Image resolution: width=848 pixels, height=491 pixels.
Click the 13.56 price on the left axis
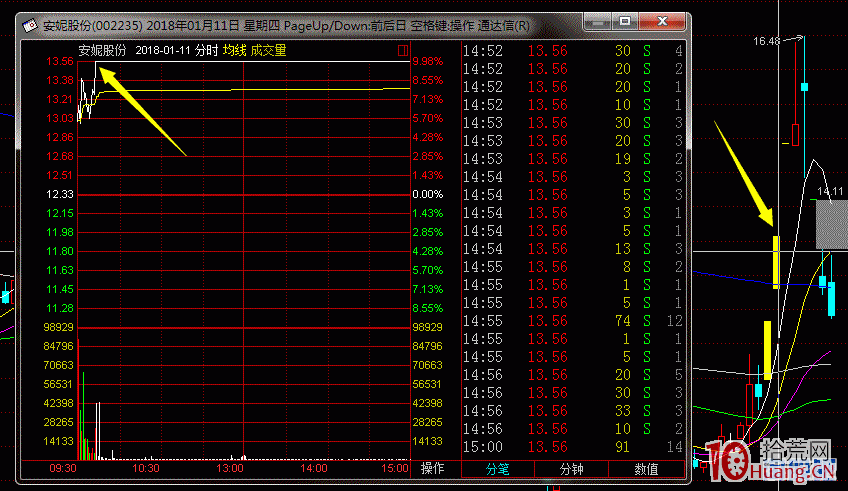tap(59, 61)
